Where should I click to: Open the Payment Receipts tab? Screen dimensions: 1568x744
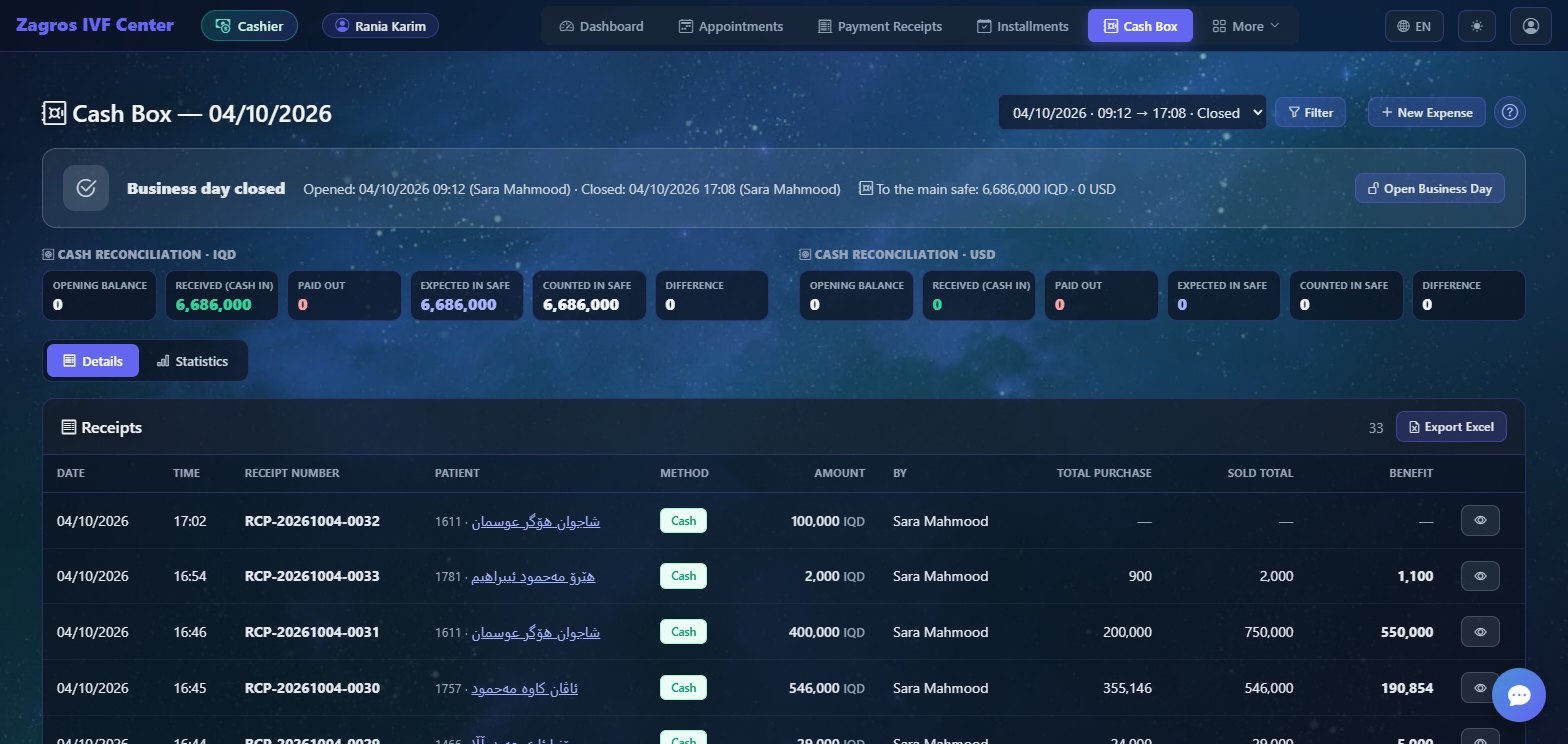point(879,26)
